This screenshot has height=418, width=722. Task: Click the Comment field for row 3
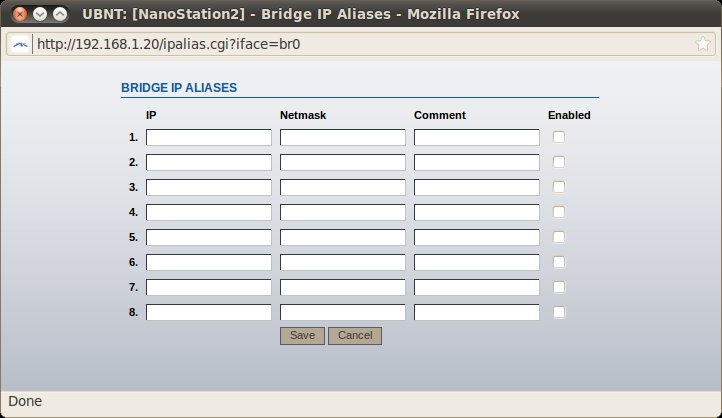pos(476,187)
